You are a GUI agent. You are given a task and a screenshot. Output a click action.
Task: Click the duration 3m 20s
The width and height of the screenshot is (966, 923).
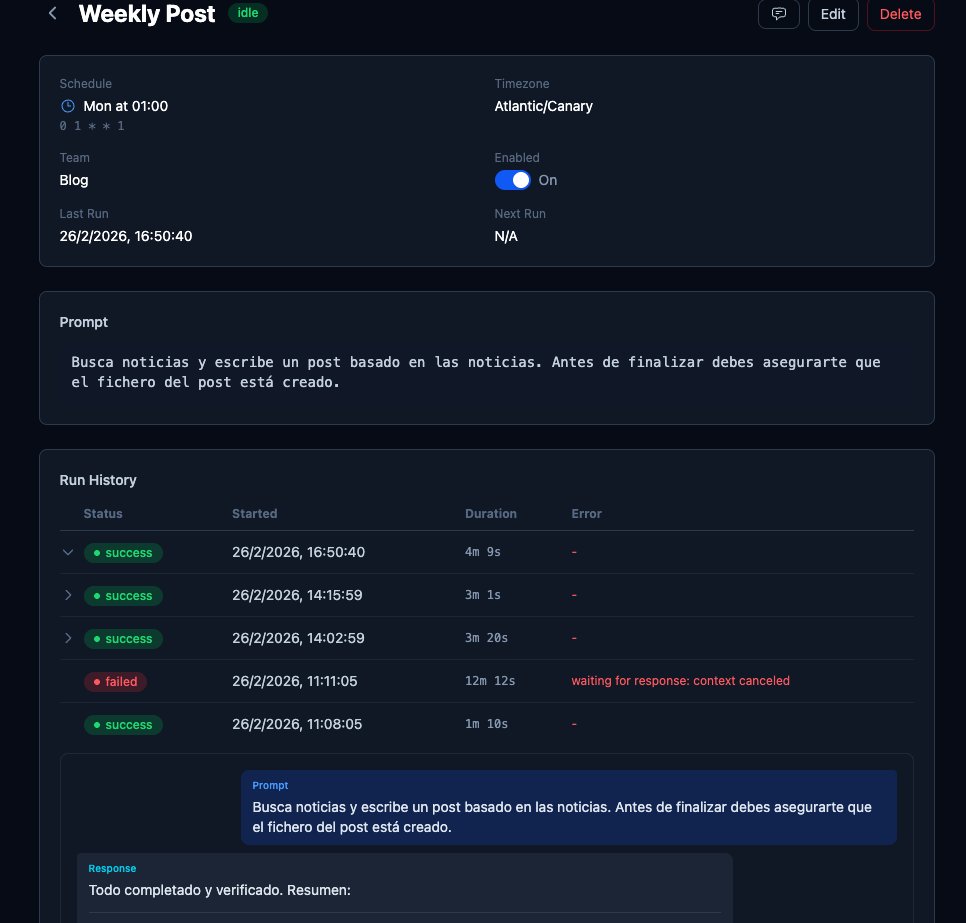click(486, 638)
